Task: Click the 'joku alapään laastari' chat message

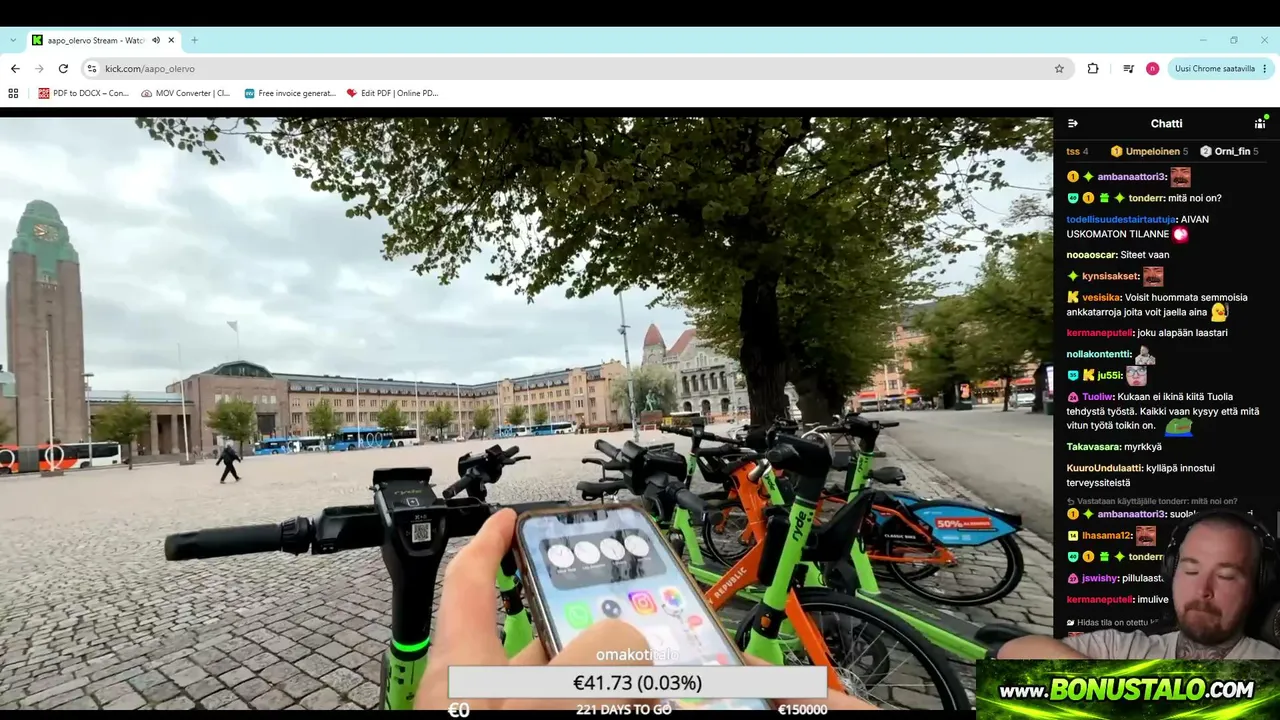Action: [x=1183, y=333]
